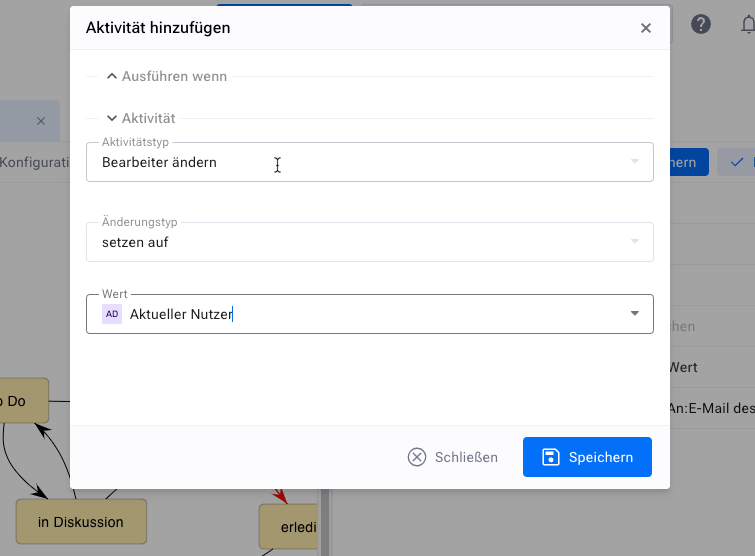Open the Aktivitätstyp dropdown arrow
Viewport: 755px width, 556px height.
coord(634,162)
